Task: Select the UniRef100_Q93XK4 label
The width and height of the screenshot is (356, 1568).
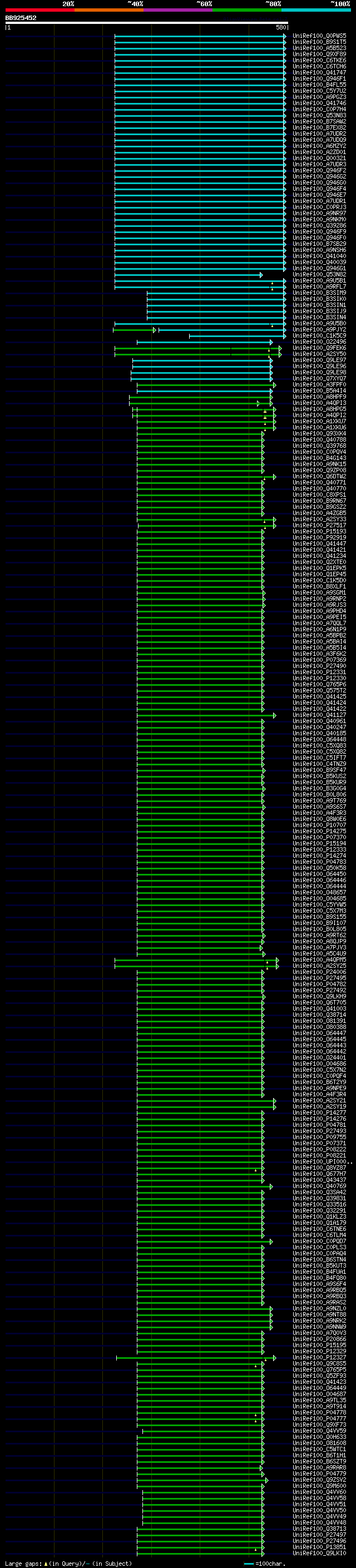Action: pyautogui.click(x=319, y=433)
